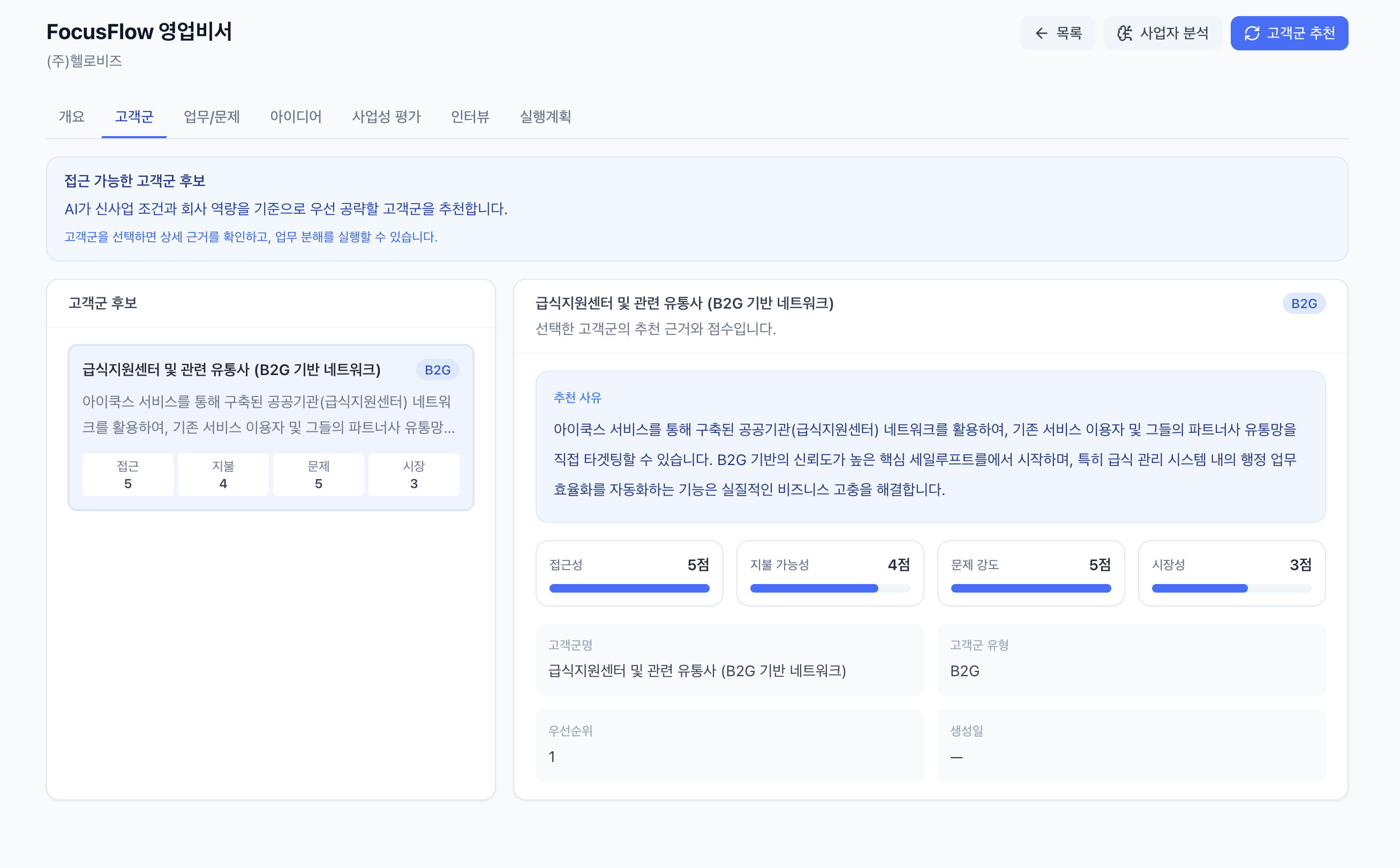Screen dimensions: 1400x868
Task: Select the 고객군 tab
Action: click(134, 117)
